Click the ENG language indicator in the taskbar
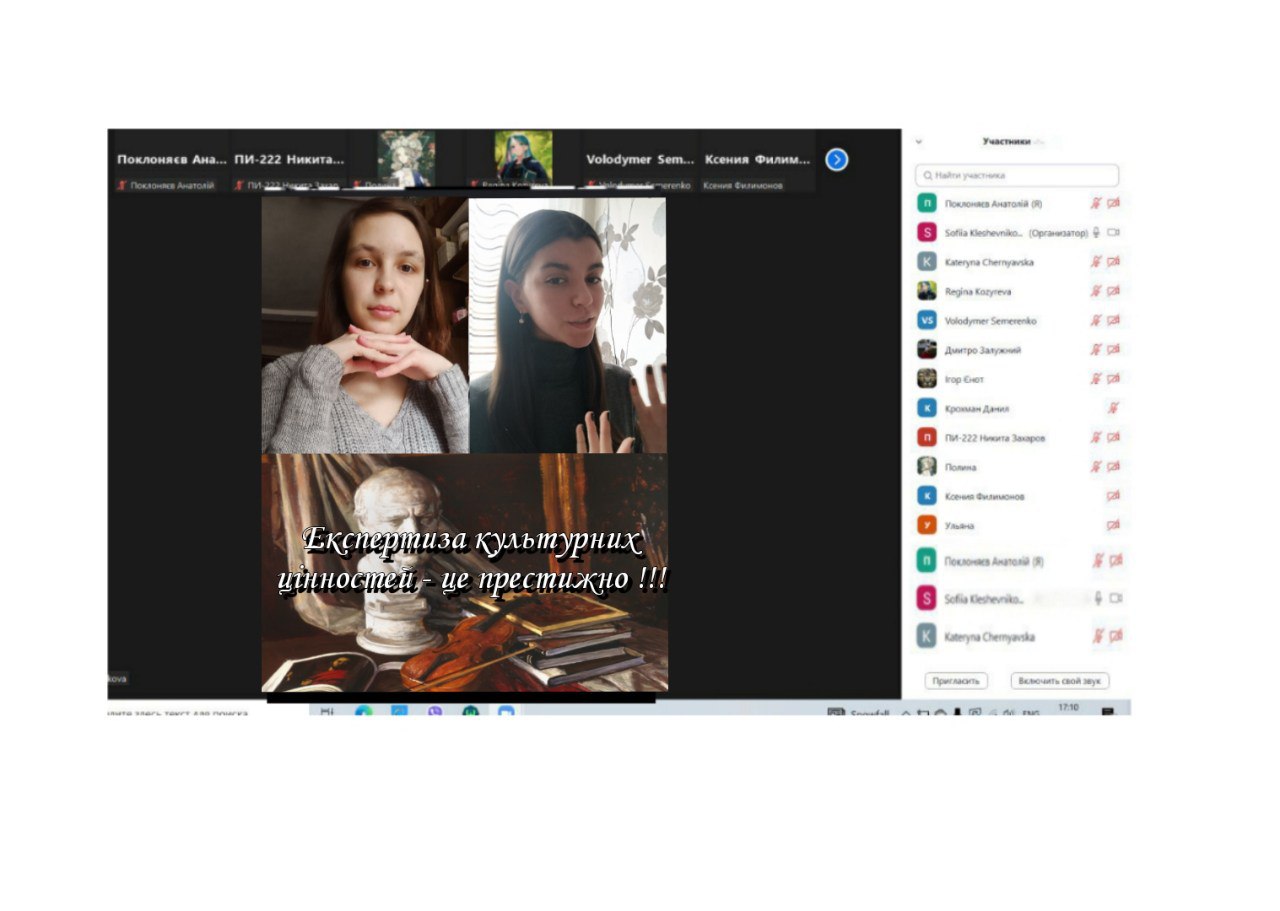Image resolution: width=1280 pixels, height=911 pixels. click(1030, 713)
